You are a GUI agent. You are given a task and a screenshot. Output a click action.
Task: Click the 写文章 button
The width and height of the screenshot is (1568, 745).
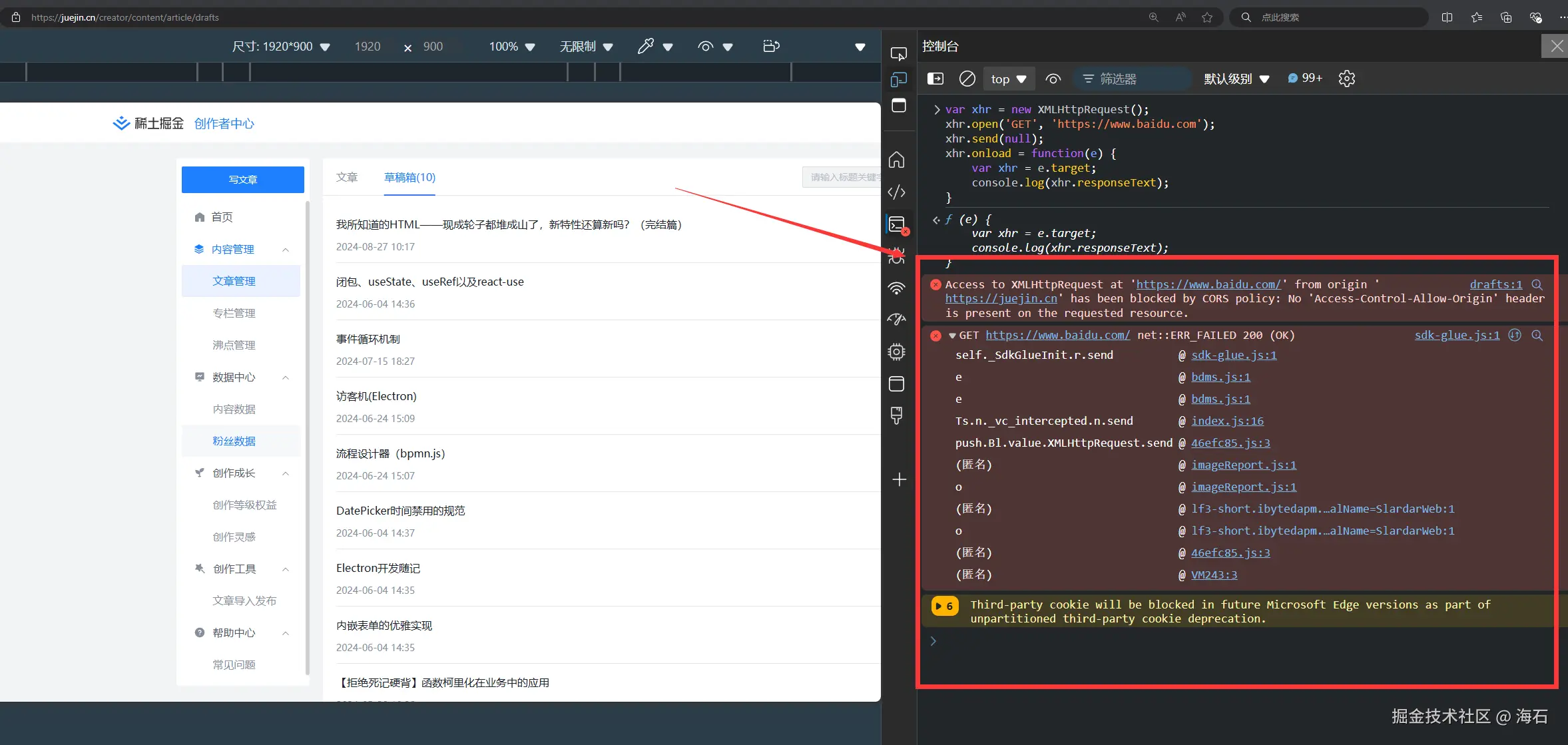click(242, 180)
